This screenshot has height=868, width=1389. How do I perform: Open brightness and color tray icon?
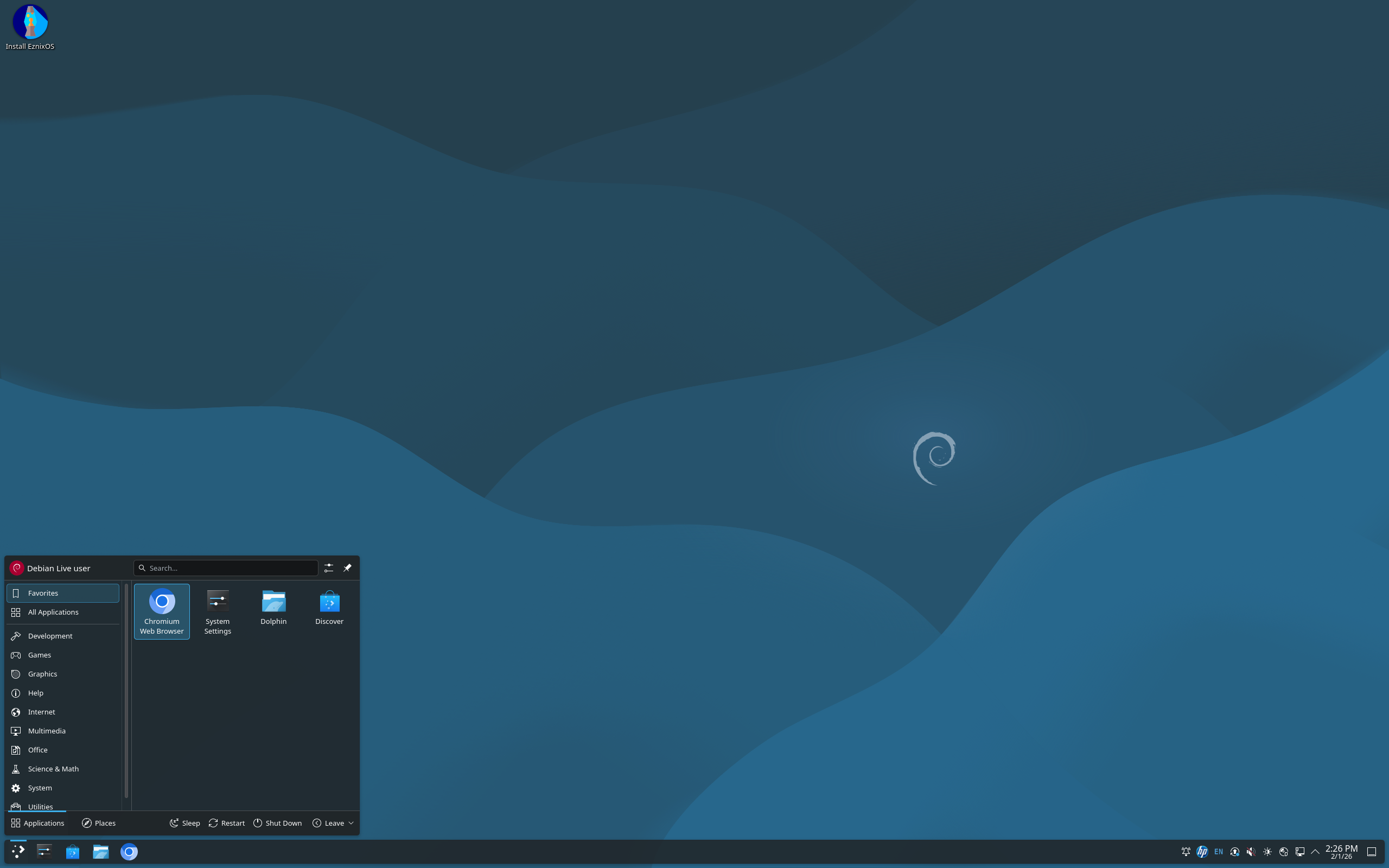(1267, 851)
